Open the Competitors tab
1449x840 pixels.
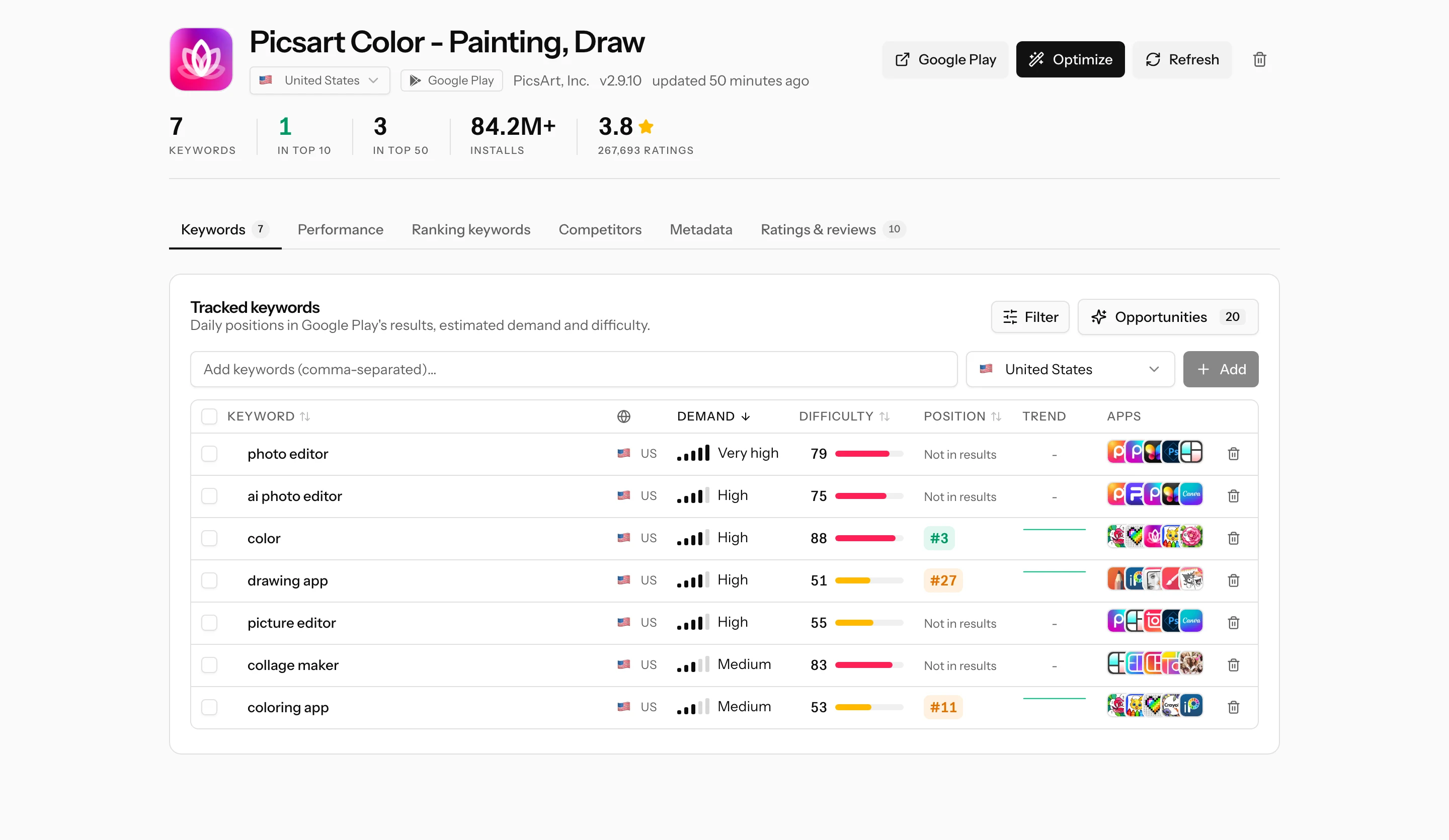click(x=600, y=229)
